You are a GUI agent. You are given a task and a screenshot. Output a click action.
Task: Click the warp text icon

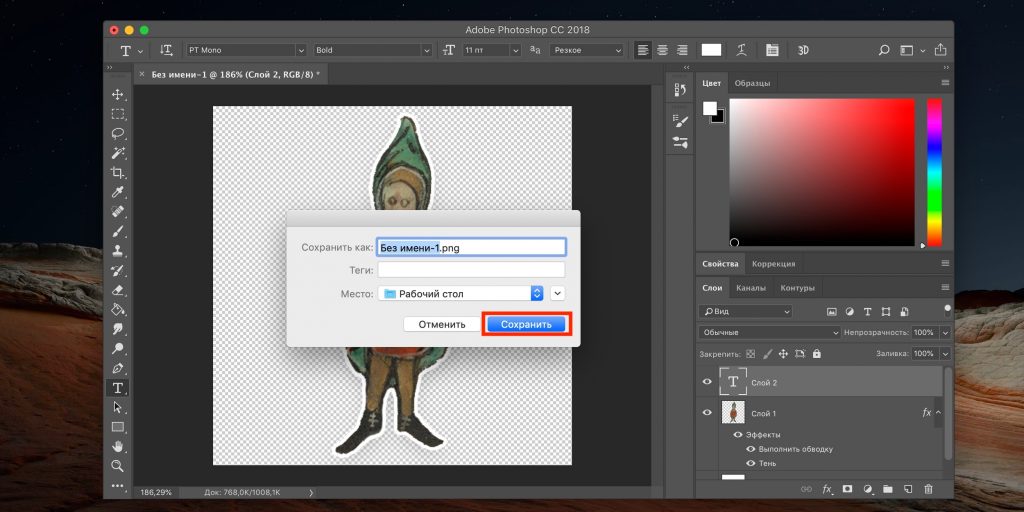741,50
